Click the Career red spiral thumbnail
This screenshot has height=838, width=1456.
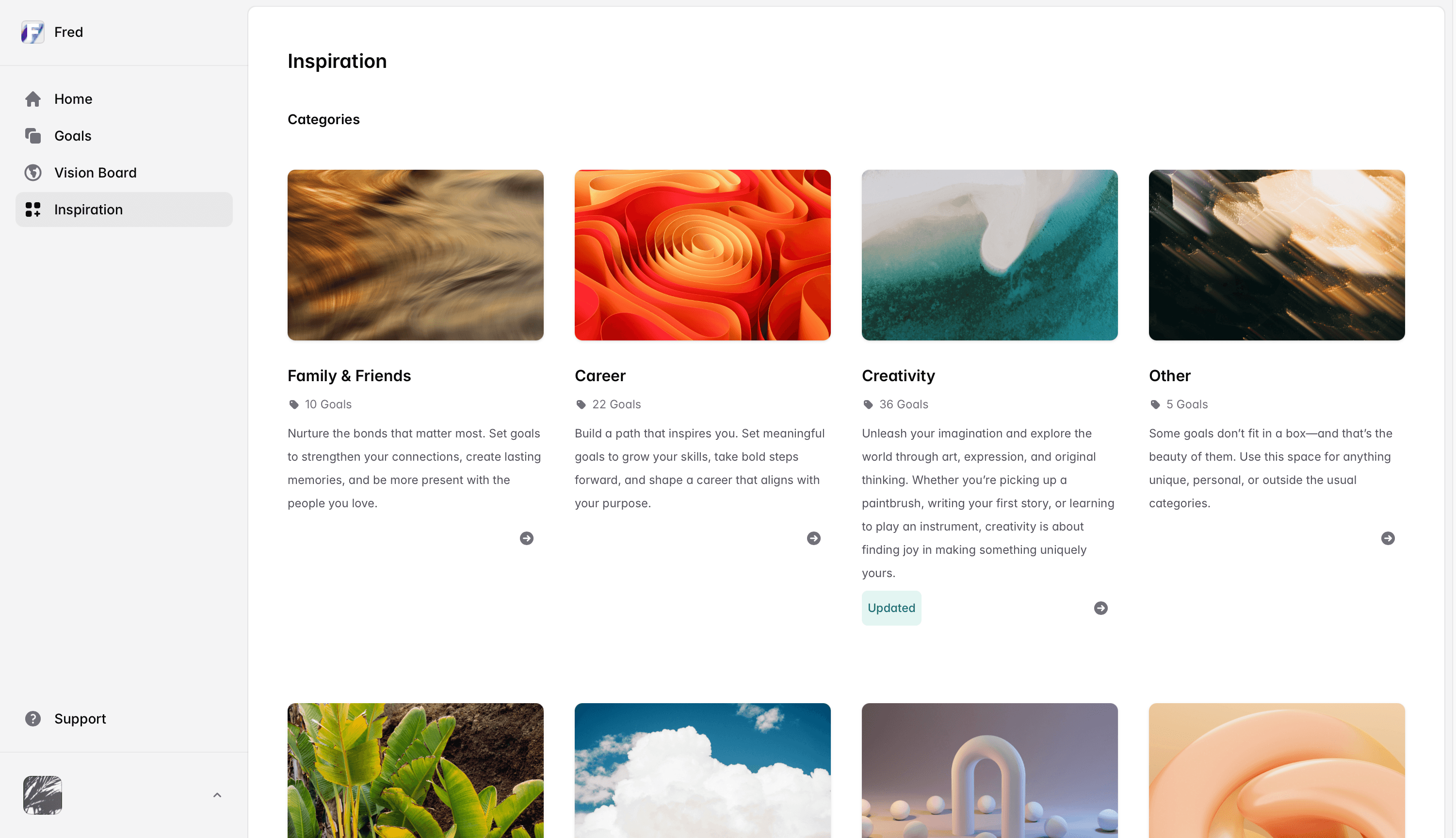pos(703,255)
